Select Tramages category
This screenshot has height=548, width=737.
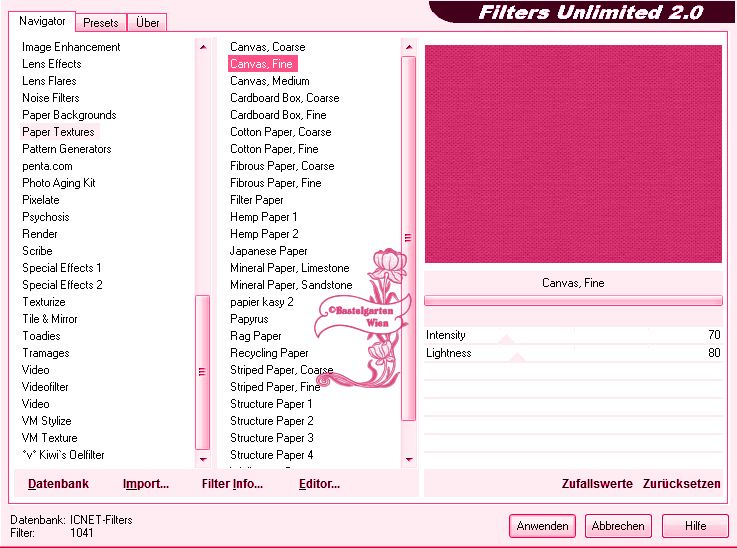coord(46,352)
